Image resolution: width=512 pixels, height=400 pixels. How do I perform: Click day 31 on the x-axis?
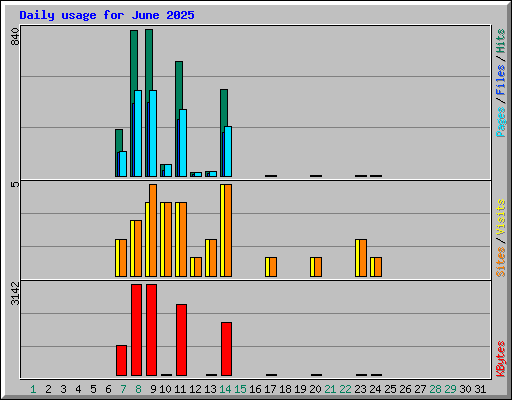tap(480, 389)
